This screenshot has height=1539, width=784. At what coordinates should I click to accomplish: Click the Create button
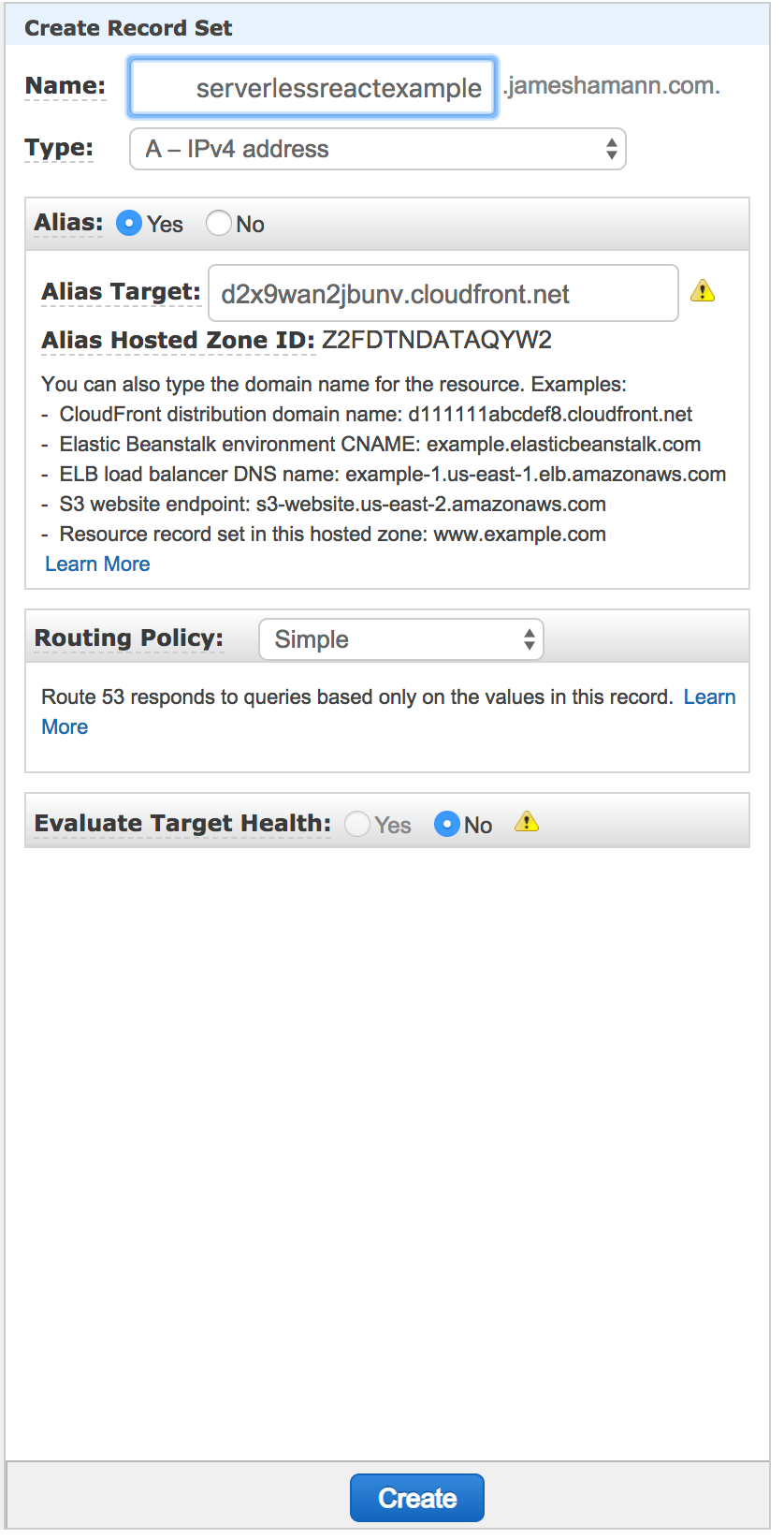pos(416,1497)
